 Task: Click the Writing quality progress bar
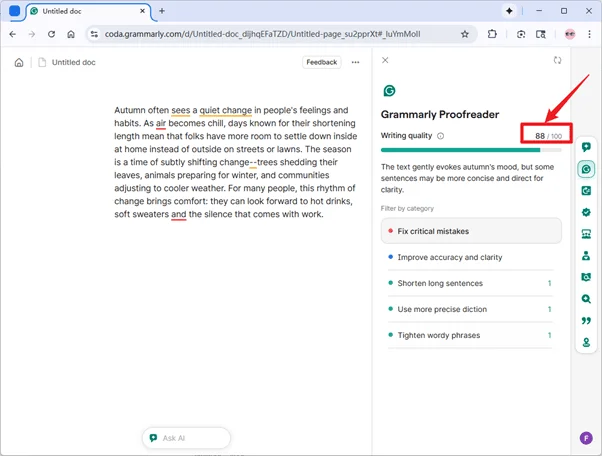point(471,150)
